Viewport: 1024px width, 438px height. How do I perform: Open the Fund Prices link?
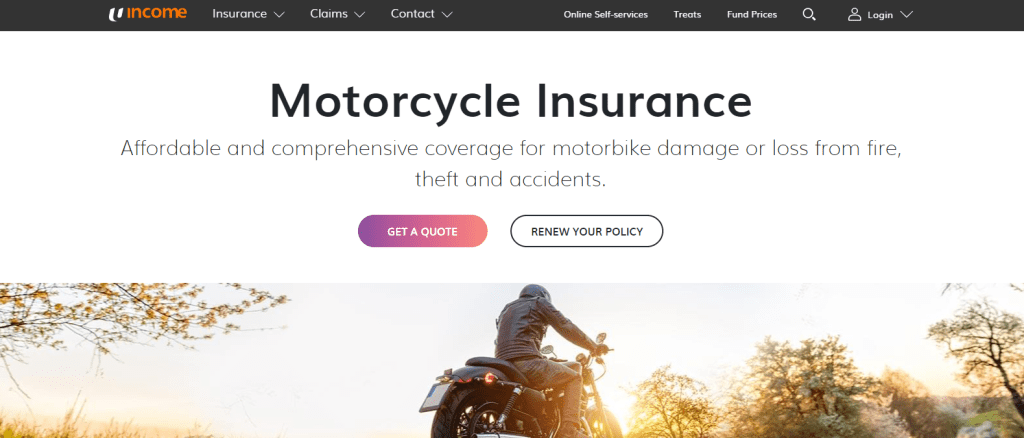(752, 14)
